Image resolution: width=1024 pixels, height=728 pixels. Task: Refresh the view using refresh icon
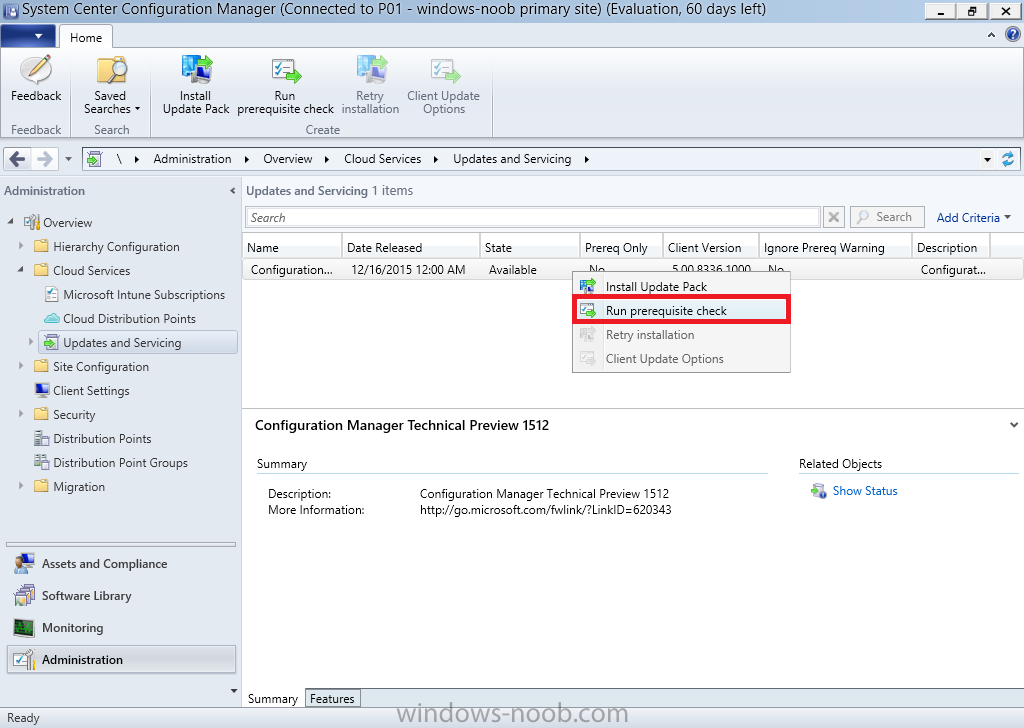[x=1008, y=159]
